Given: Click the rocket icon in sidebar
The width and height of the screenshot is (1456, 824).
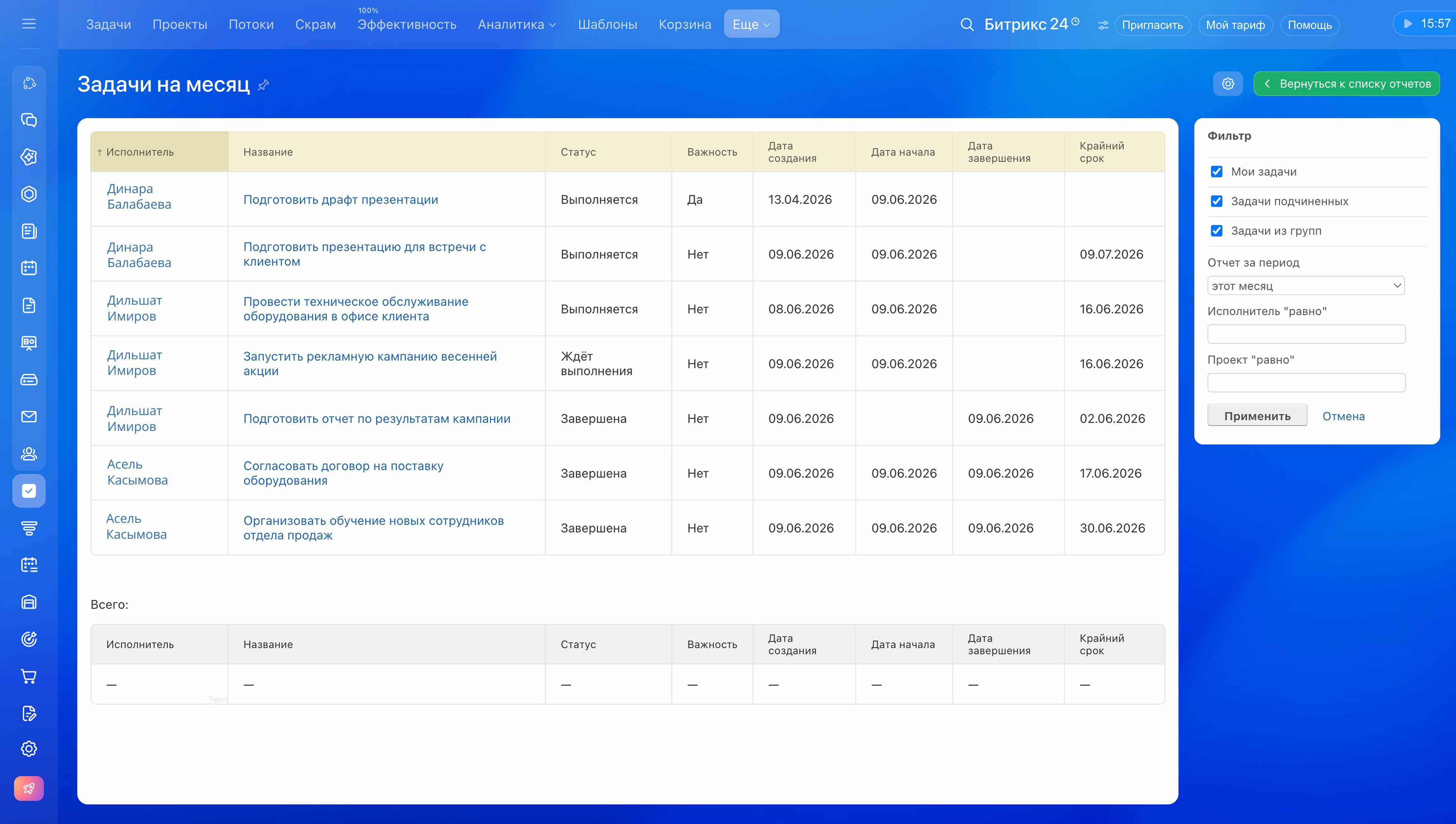Looking at the screenshot, I should (29, 788).
